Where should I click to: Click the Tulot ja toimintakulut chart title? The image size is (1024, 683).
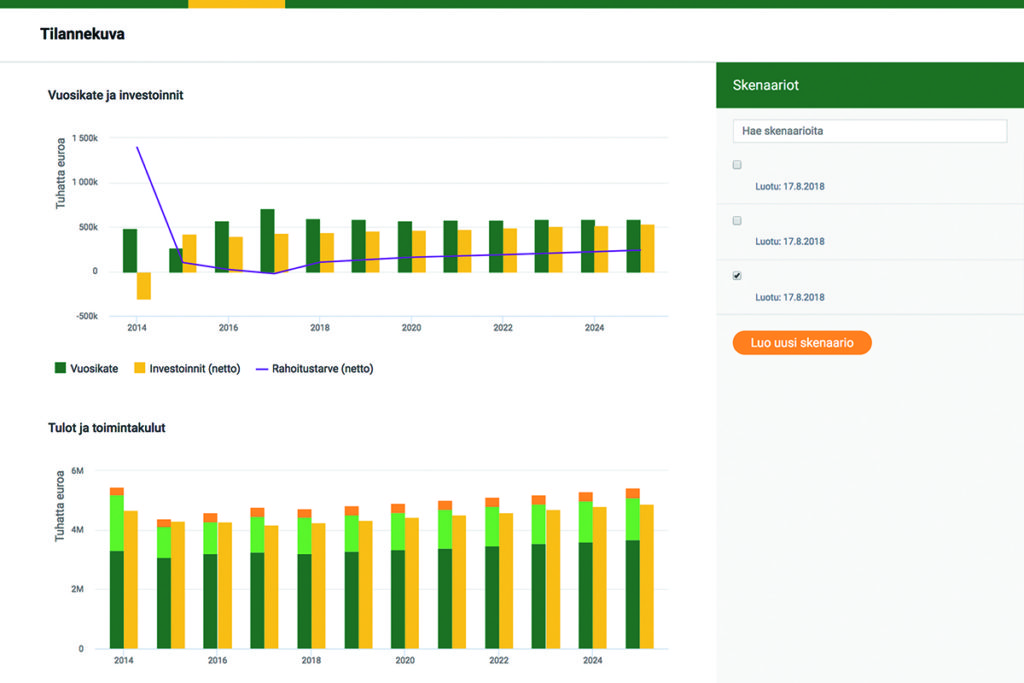click(x=106, y=428)
